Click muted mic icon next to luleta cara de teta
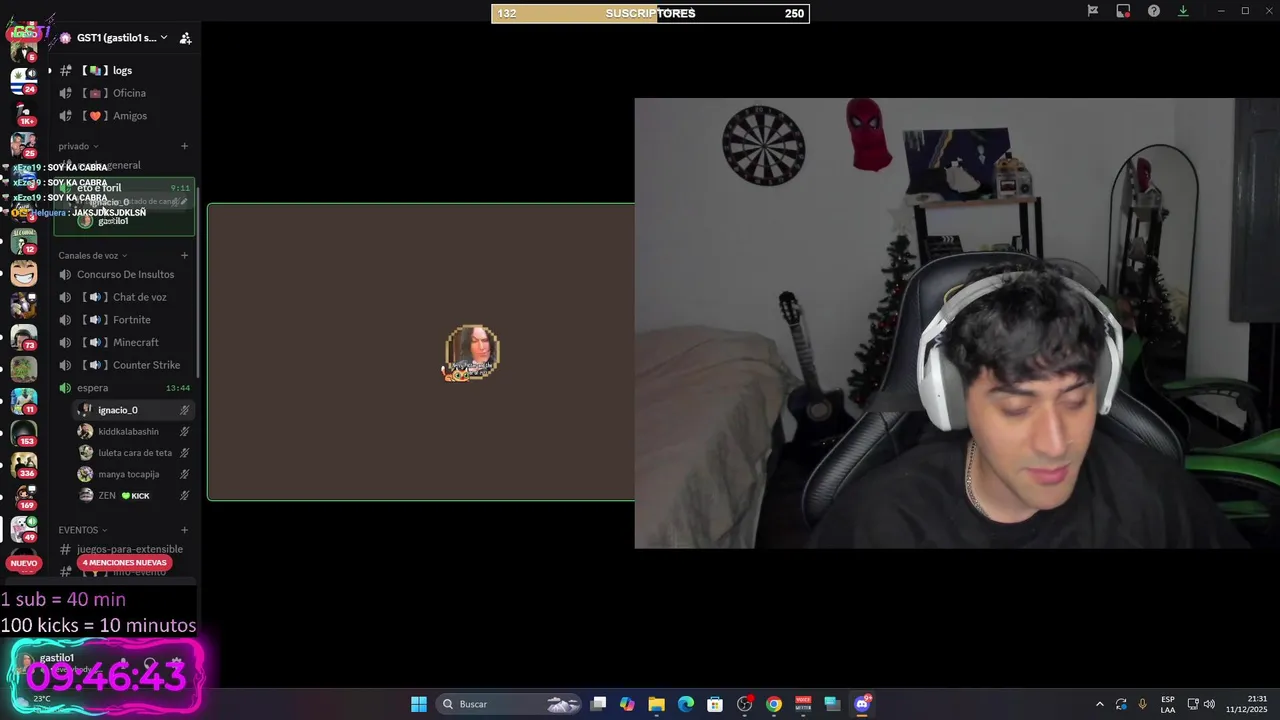The width and height of the screenshot is (1280, 720). tap(184, 453)
